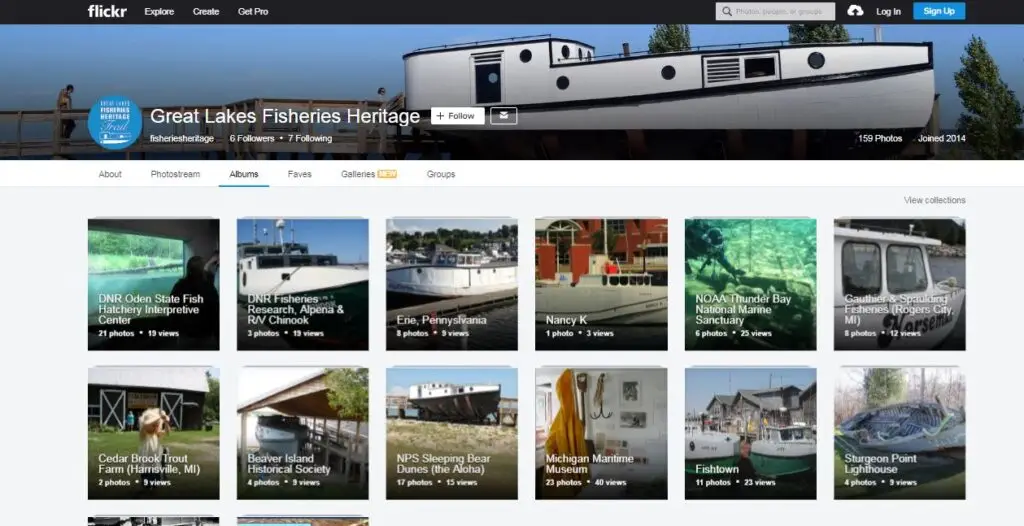Viewport: 1024px width, 526px height.
Task: Open the Fishtown album
Action: [x=750, y=433]
